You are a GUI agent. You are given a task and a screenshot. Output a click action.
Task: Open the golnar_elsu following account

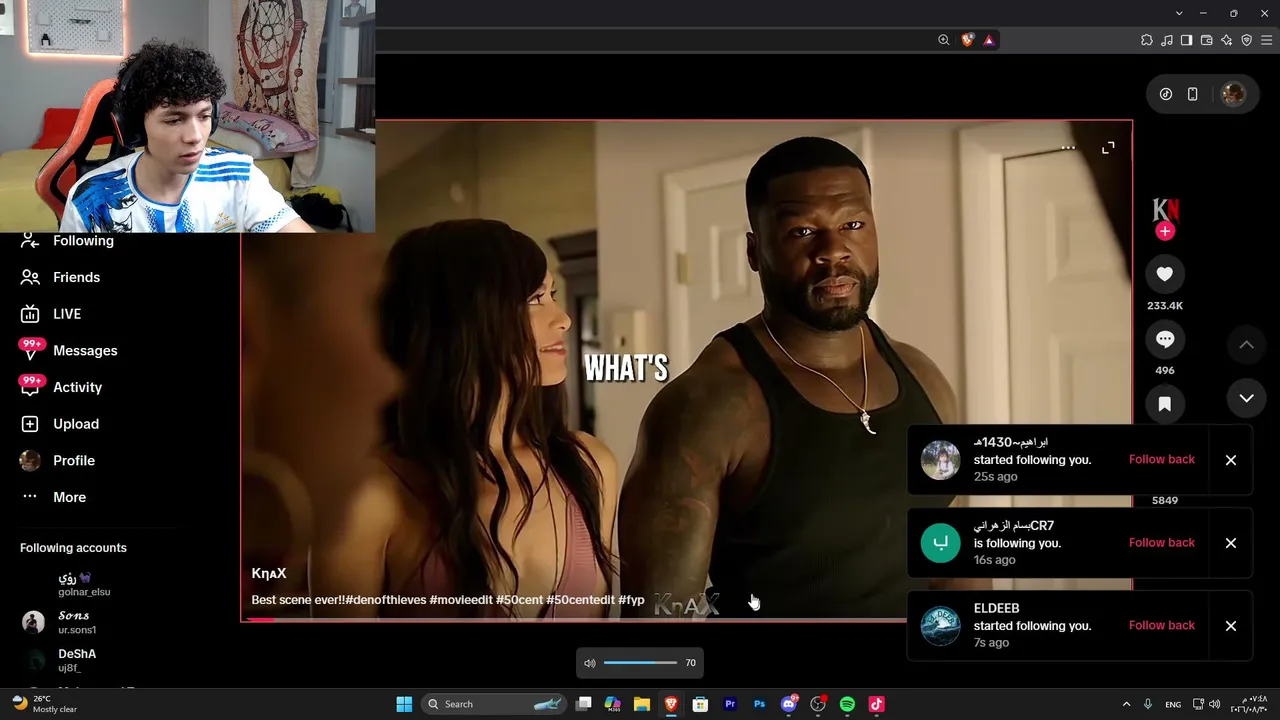[x=84, y=584]
